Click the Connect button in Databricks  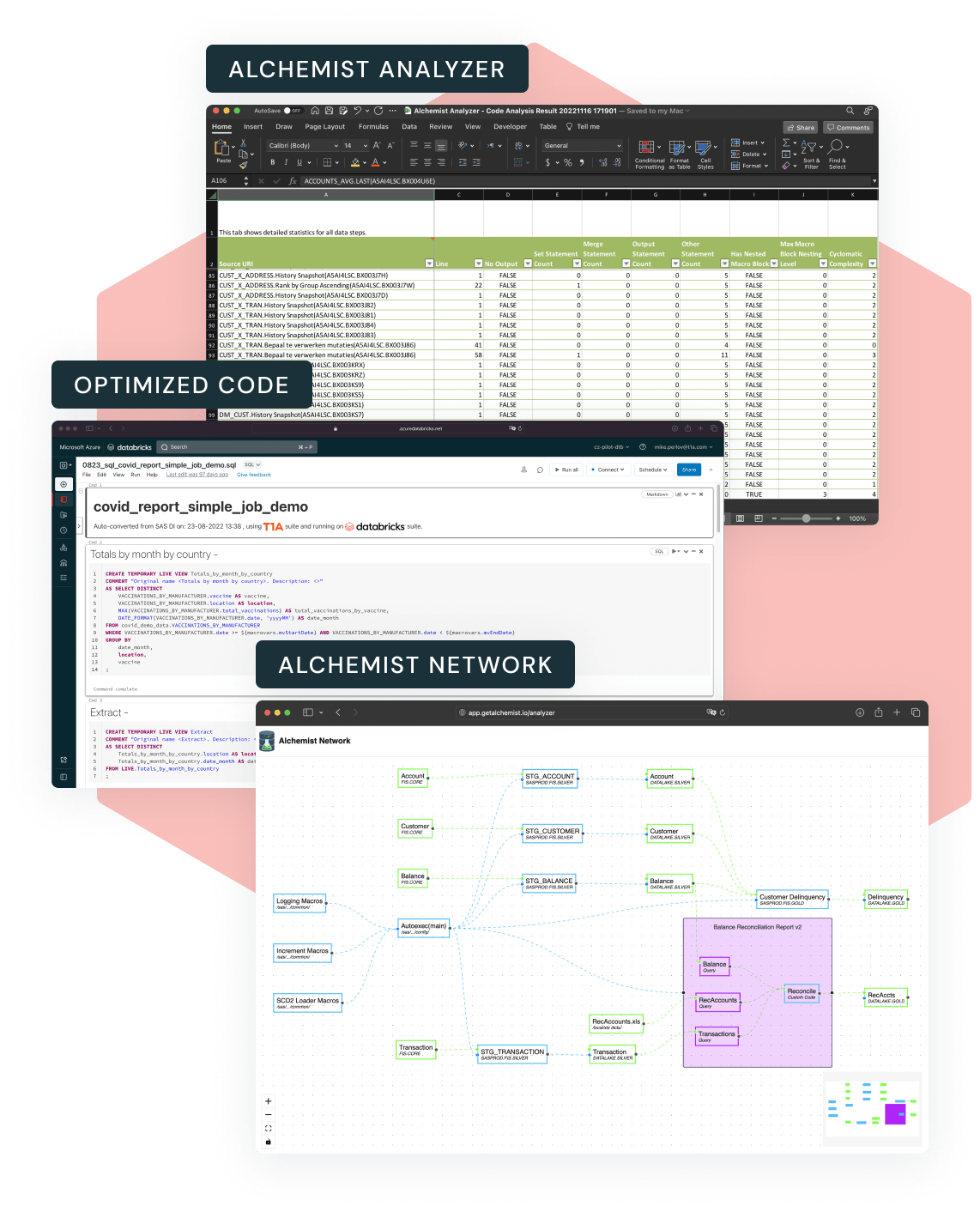pyautogui.click(x=608, y=470)
